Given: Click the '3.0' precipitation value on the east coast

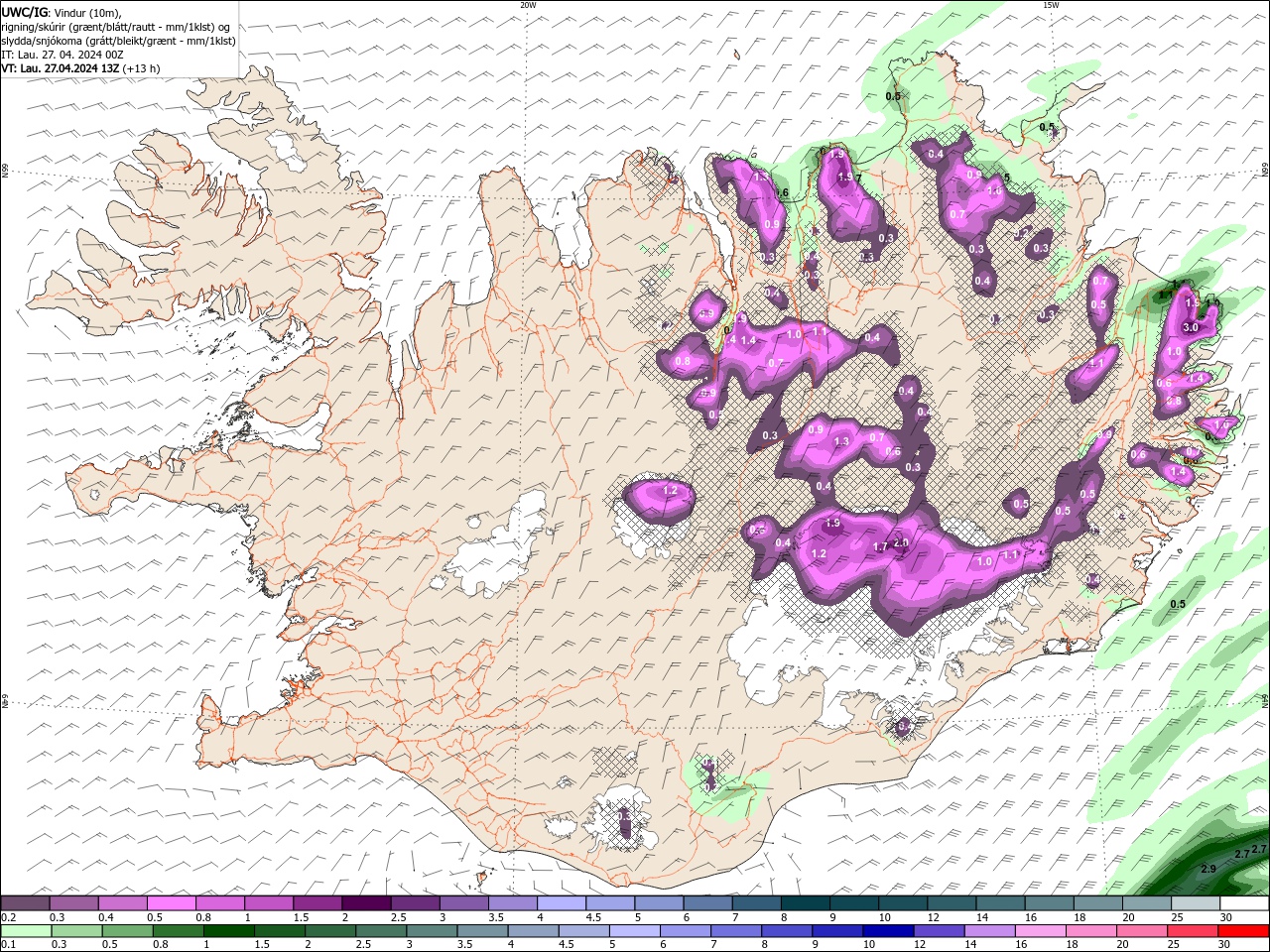Looking at the screenshot, I should click(x=1192, y=327).
